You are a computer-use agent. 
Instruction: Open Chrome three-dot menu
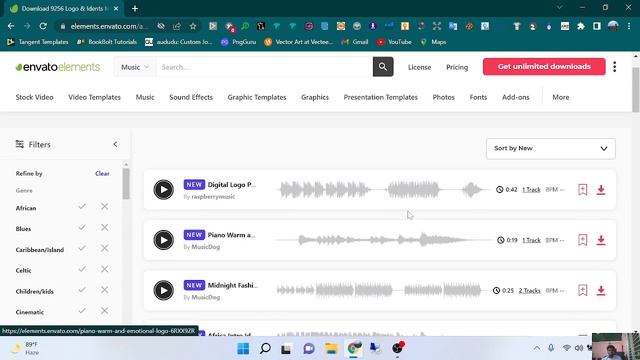click(x=629, y=26)
